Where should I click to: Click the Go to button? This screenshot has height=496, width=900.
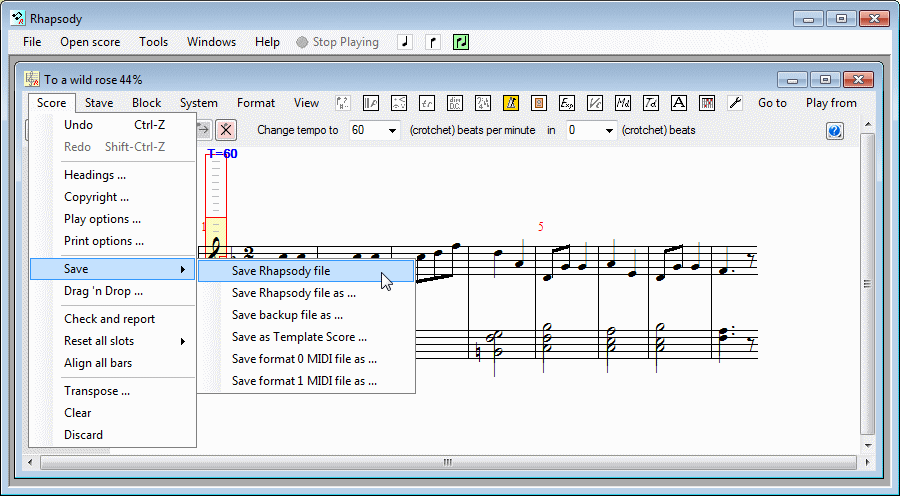click(771, 103)
